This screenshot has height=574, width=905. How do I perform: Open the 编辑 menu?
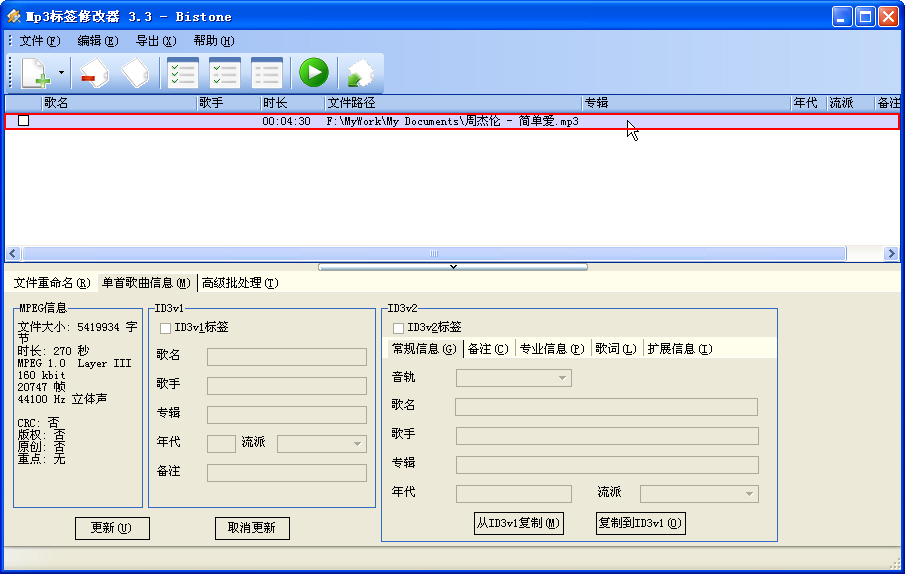point(97,41)
